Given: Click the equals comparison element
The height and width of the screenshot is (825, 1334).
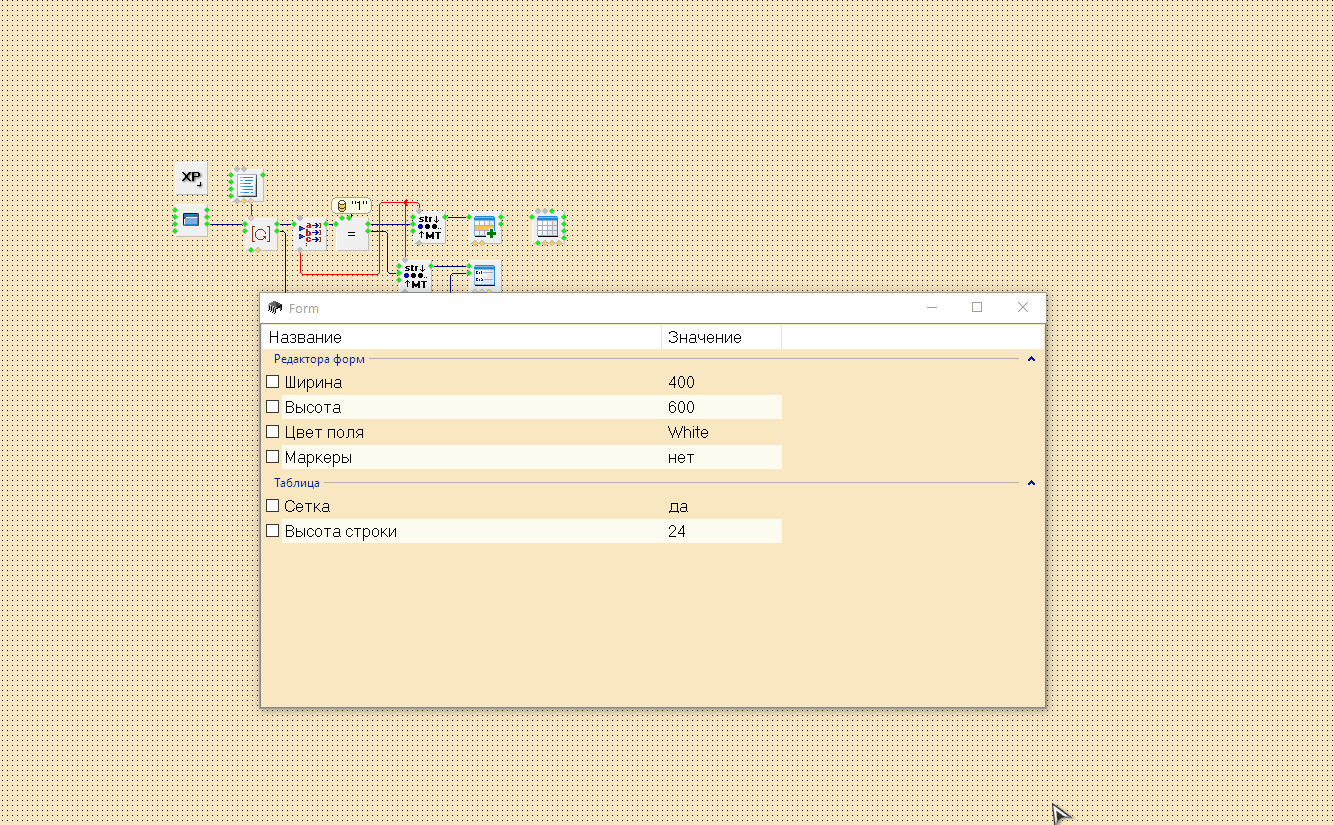Looking at the screenshot, I should click(x=351, y=234).
